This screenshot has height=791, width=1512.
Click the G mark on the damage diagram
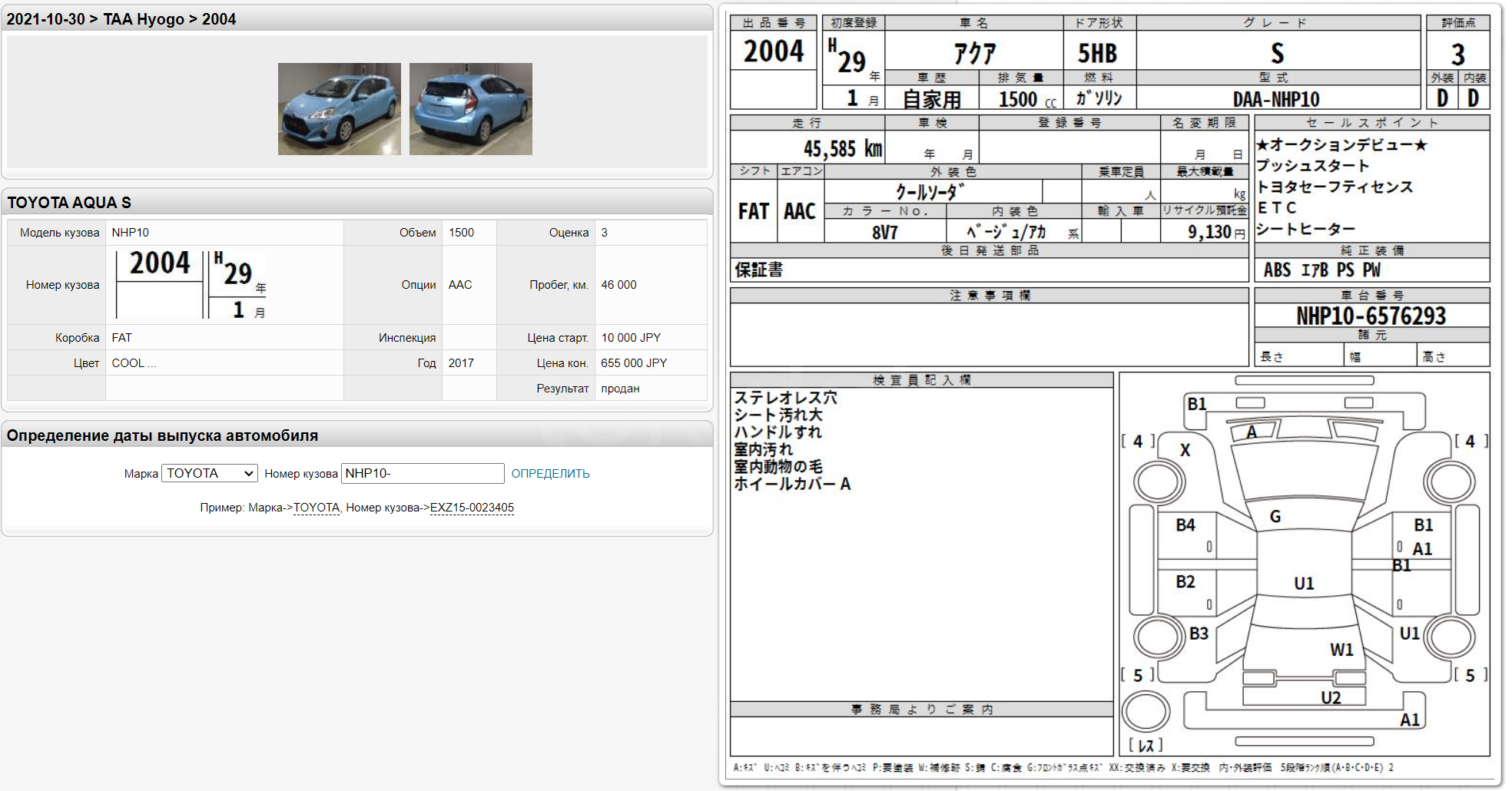[1275, 516]
